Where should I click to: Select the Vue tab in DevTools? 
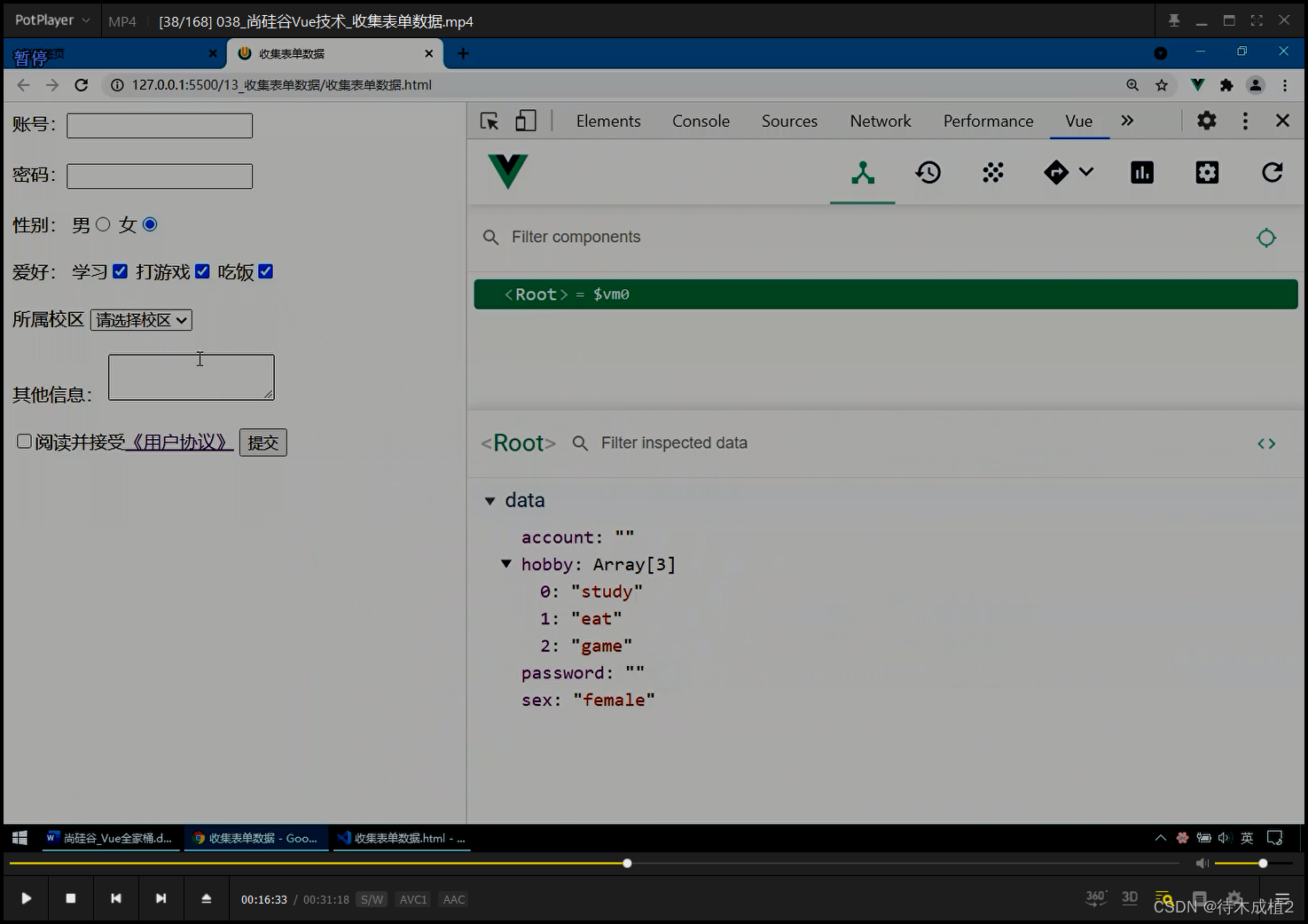click(x=1079, y=121)
